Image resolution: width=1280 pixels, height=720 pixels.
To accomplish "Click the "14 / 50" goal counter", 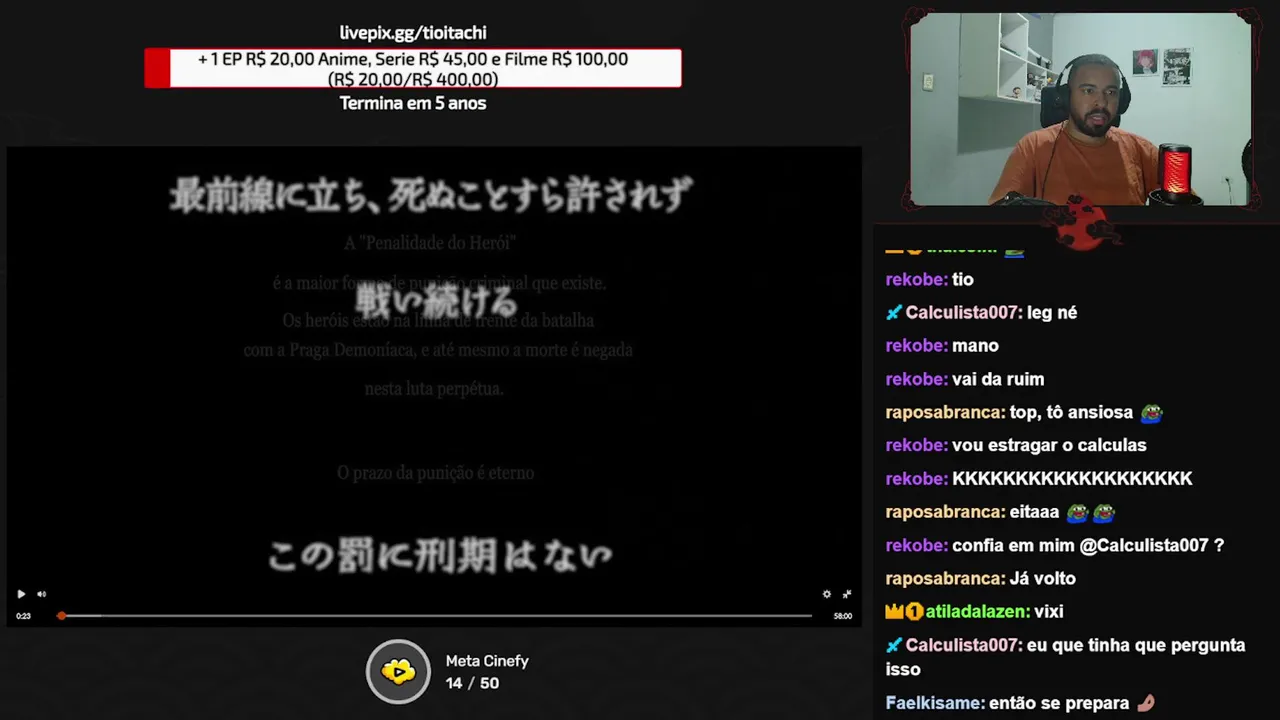I will pyautogui.click(x=472, y=683).
